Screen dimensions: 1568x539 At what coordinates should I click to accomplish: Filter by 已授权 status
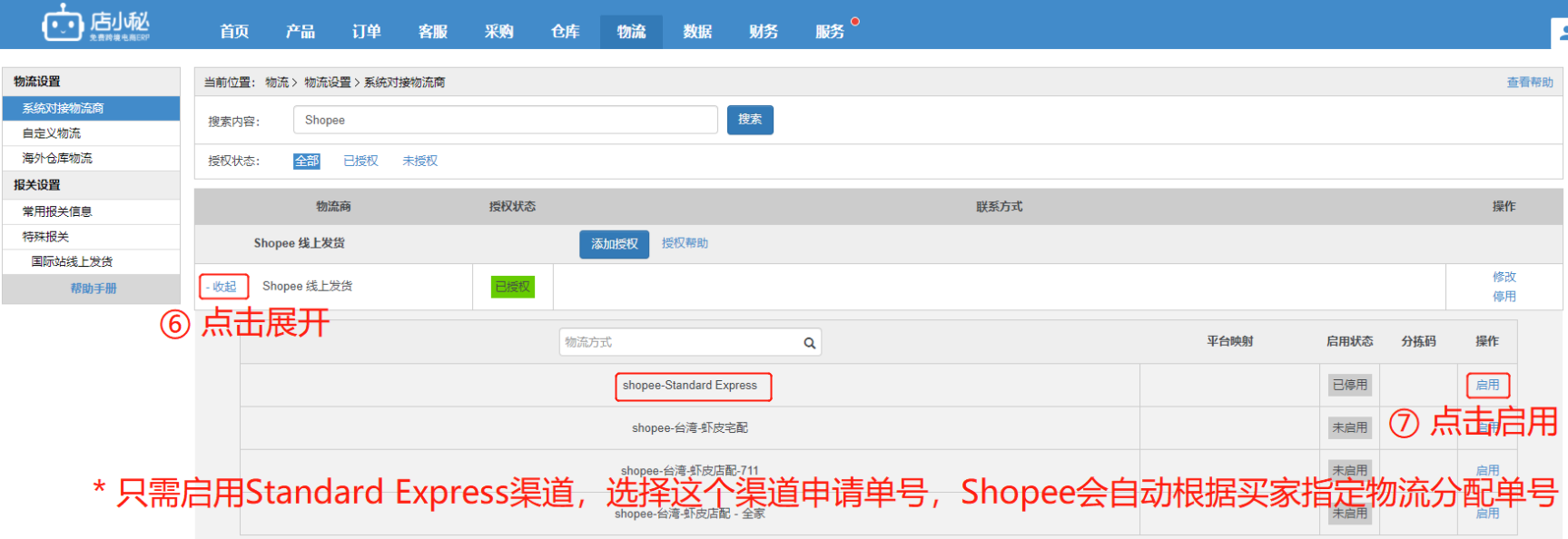click(360, 161)
